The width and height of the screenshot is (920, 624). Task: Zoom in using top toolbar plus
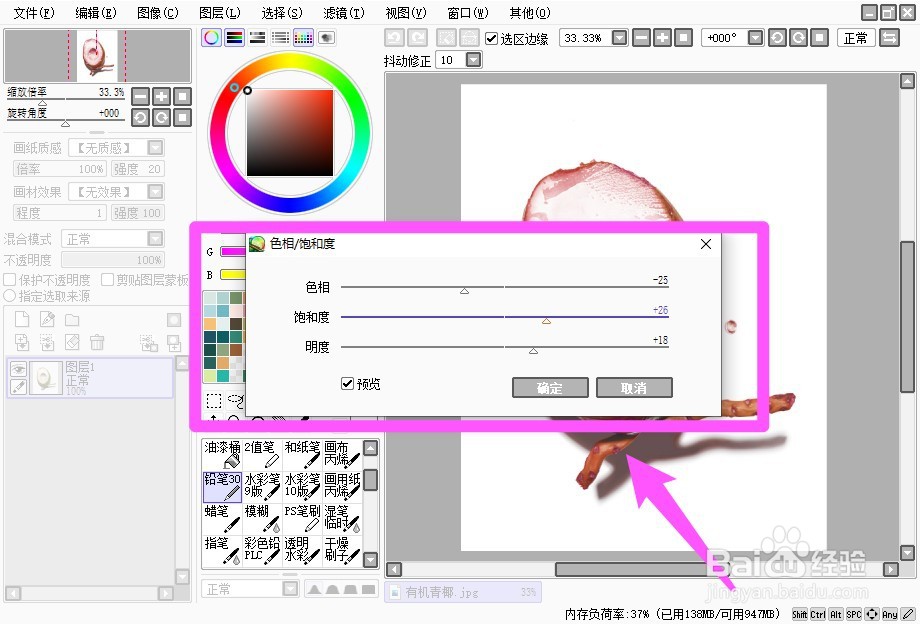pyautogui.click(x=662, y=38)
